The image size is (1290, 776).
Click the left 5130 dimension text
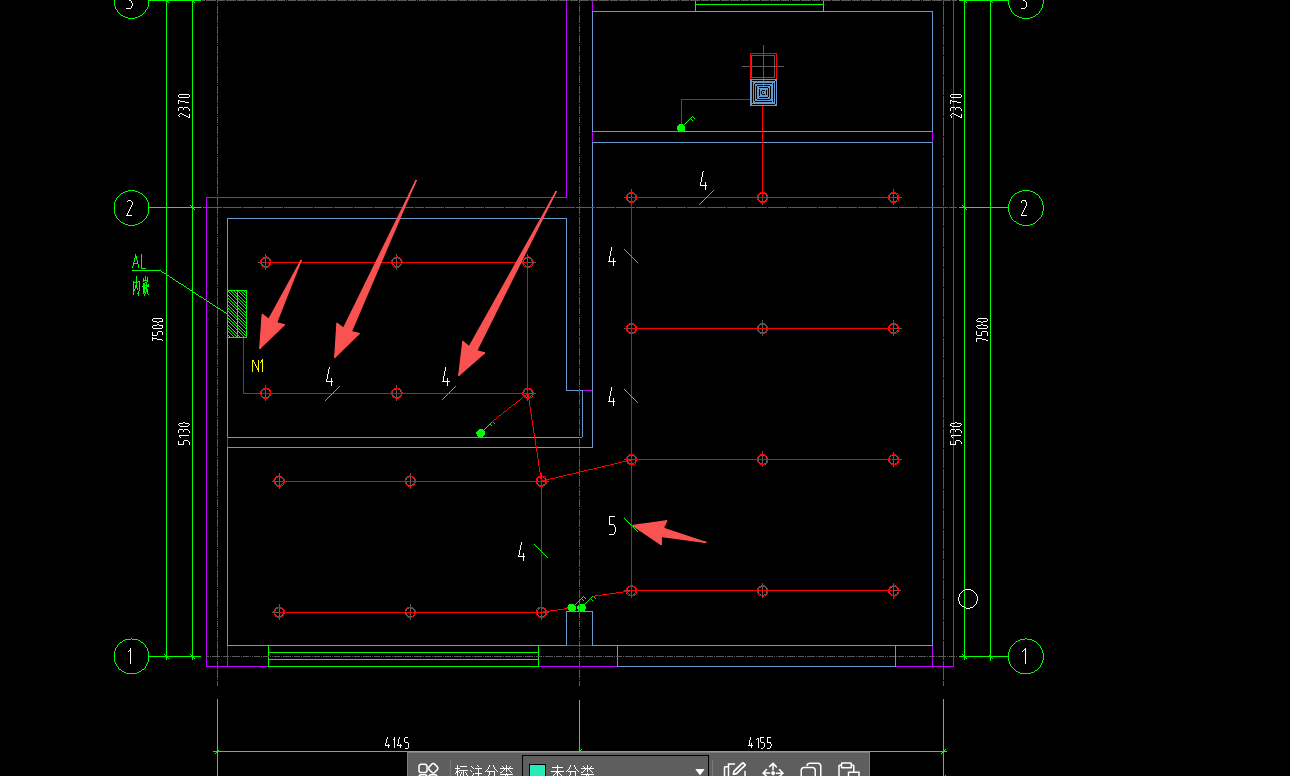[x=184, y=433]
